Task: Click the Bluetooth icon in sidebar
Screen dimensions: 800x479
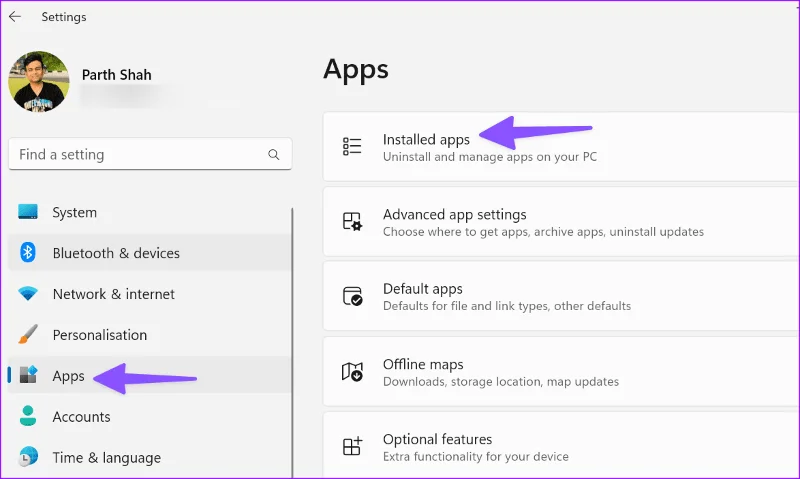Action: (x=28, y=252)
